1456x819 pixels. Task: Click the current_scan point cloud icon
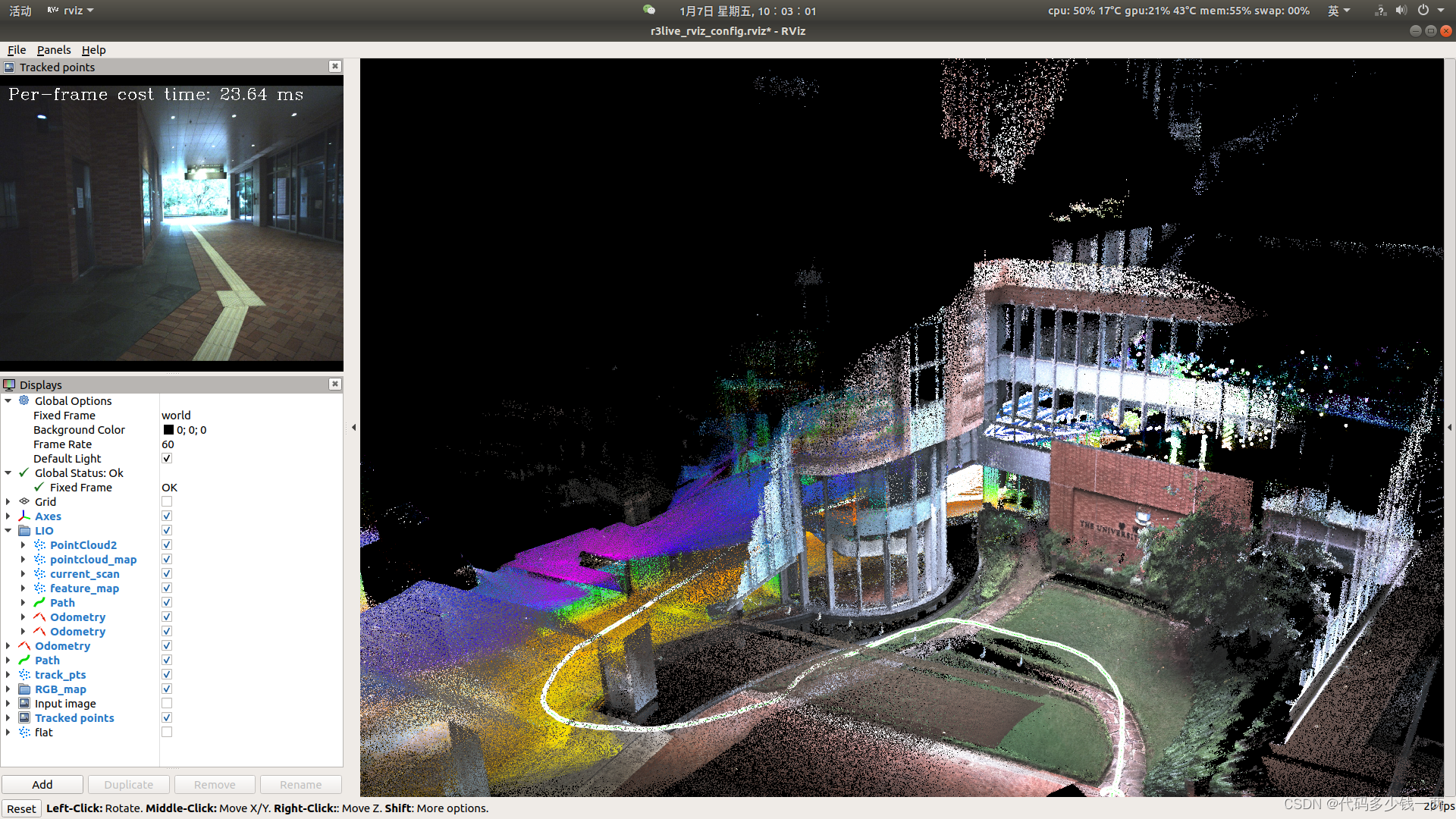[39, 573]
